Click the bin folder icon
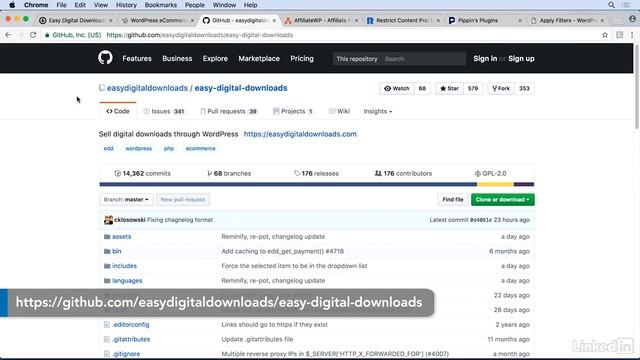The height and width of the screenshot is (360, 640). point(107,251)
